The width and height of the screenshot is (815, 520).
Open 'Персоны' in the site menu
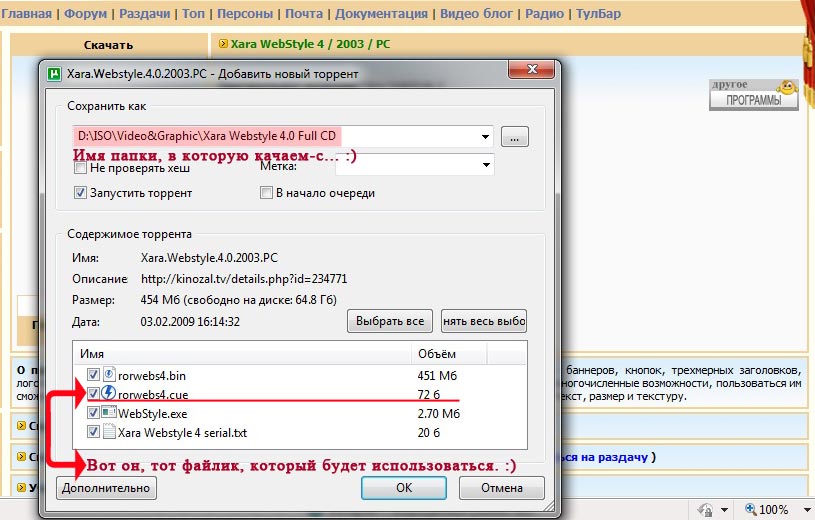tap(245, 14)
